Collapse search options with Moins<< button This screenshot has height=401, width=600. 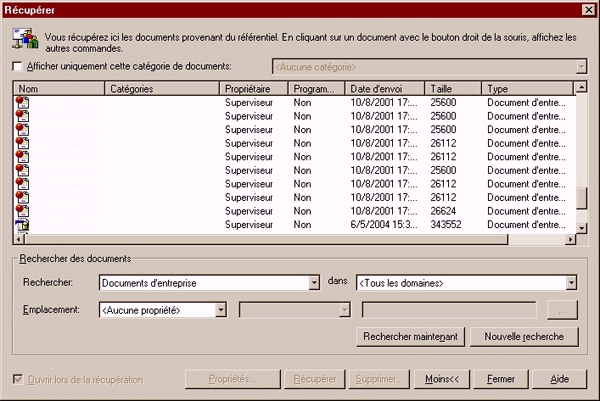pyautogui.click(x=441, y=380)
